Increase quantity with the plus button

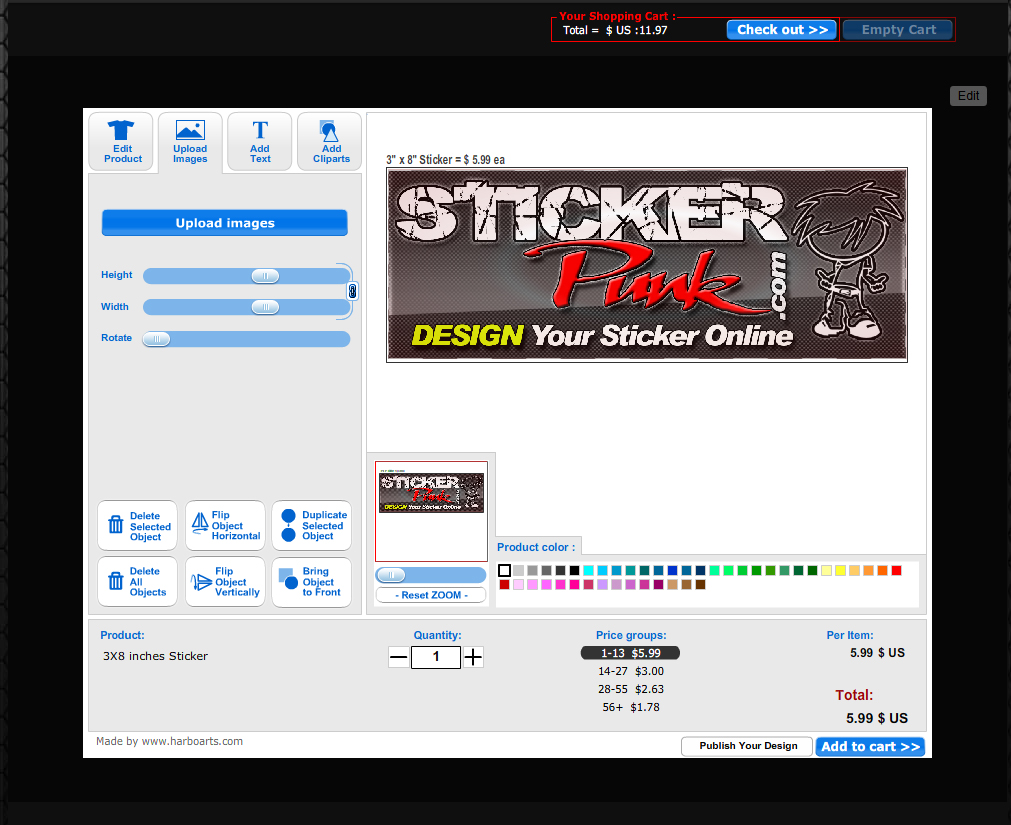pos(473,657)
